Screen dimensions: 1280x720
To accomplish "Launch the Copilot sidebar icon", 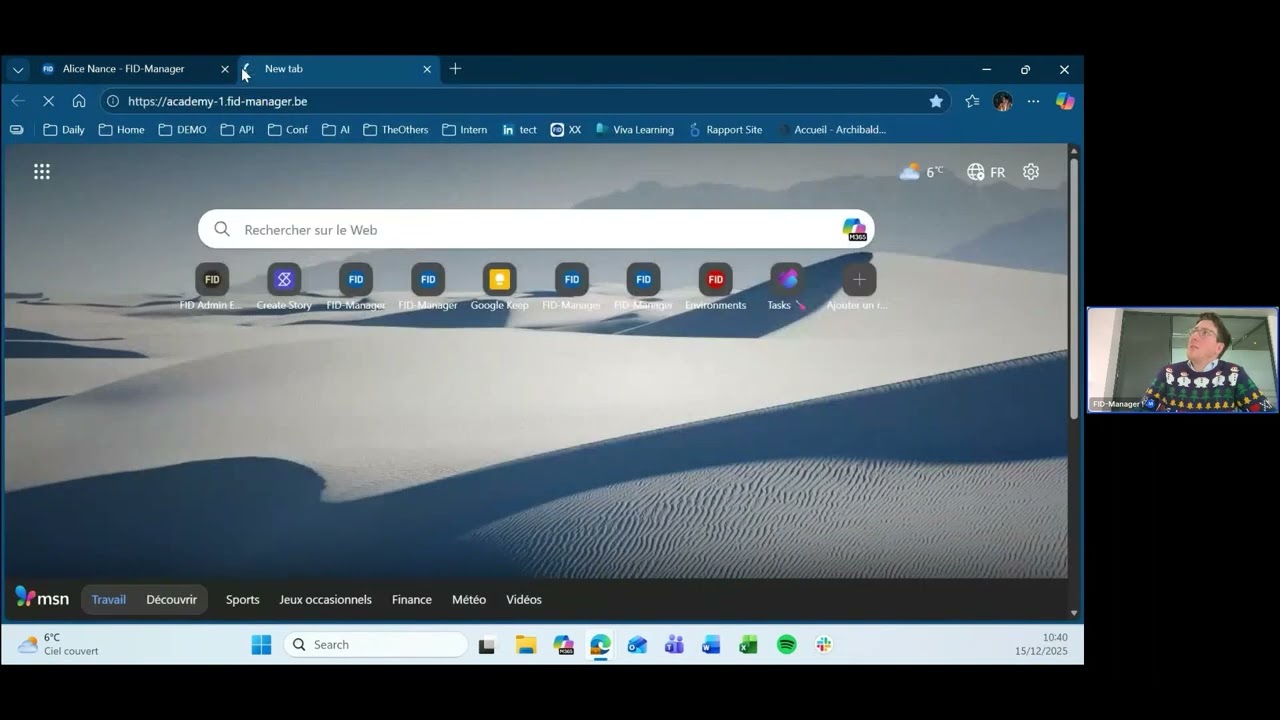I will coord(1065,101).
